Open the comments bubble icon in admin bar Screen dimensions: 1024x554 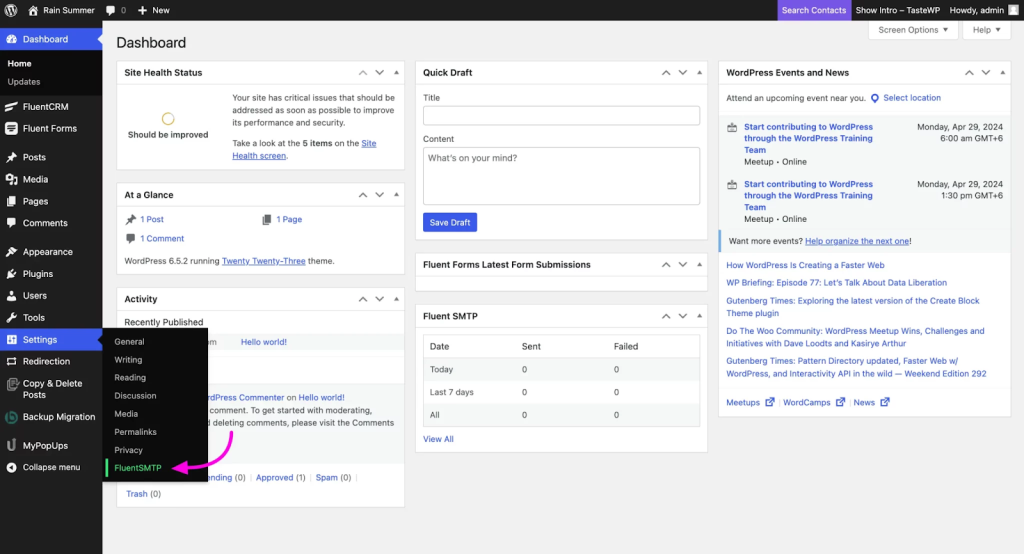pyautogui.click(x=111, y=10)
